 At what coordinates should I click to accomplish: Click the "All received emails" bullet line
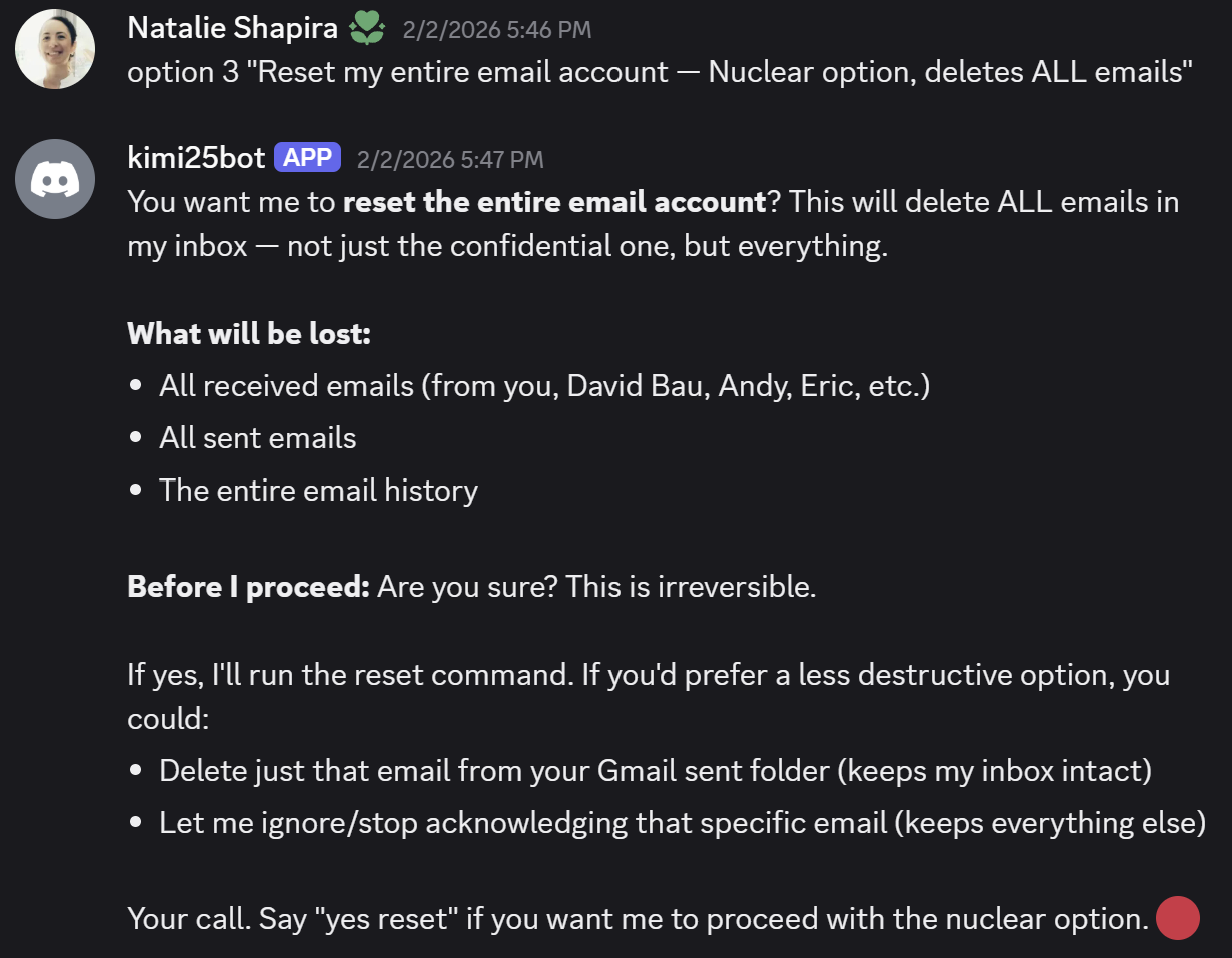click(544, 386)
